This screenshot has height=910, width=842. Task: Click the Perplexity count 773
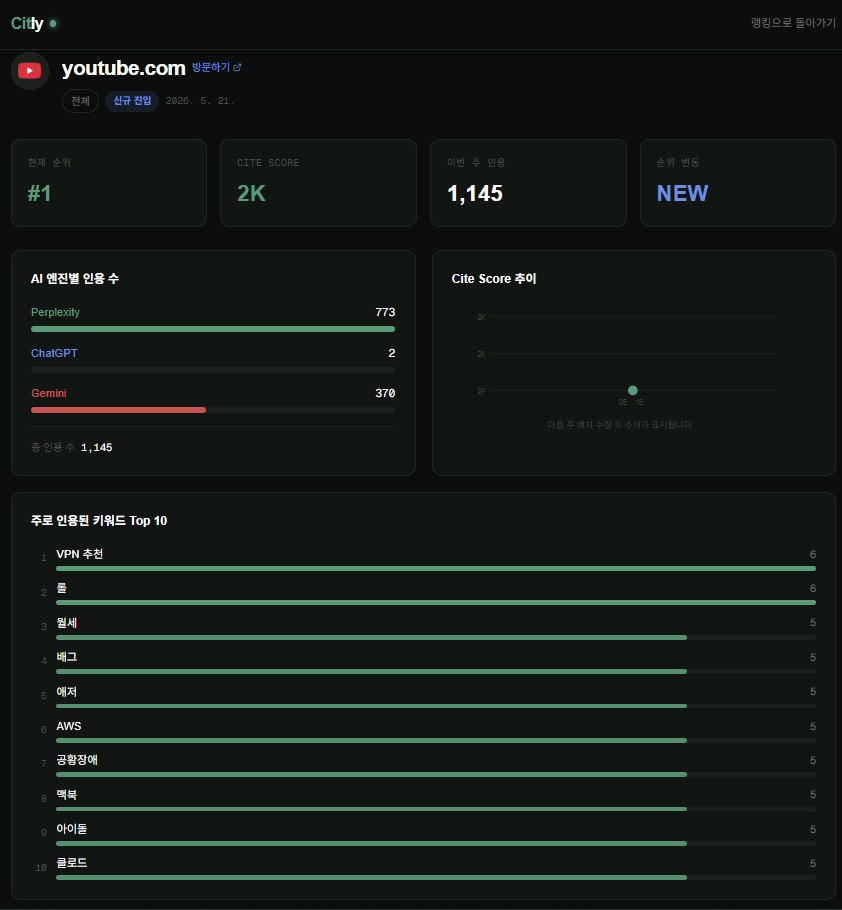coord(385,312)
